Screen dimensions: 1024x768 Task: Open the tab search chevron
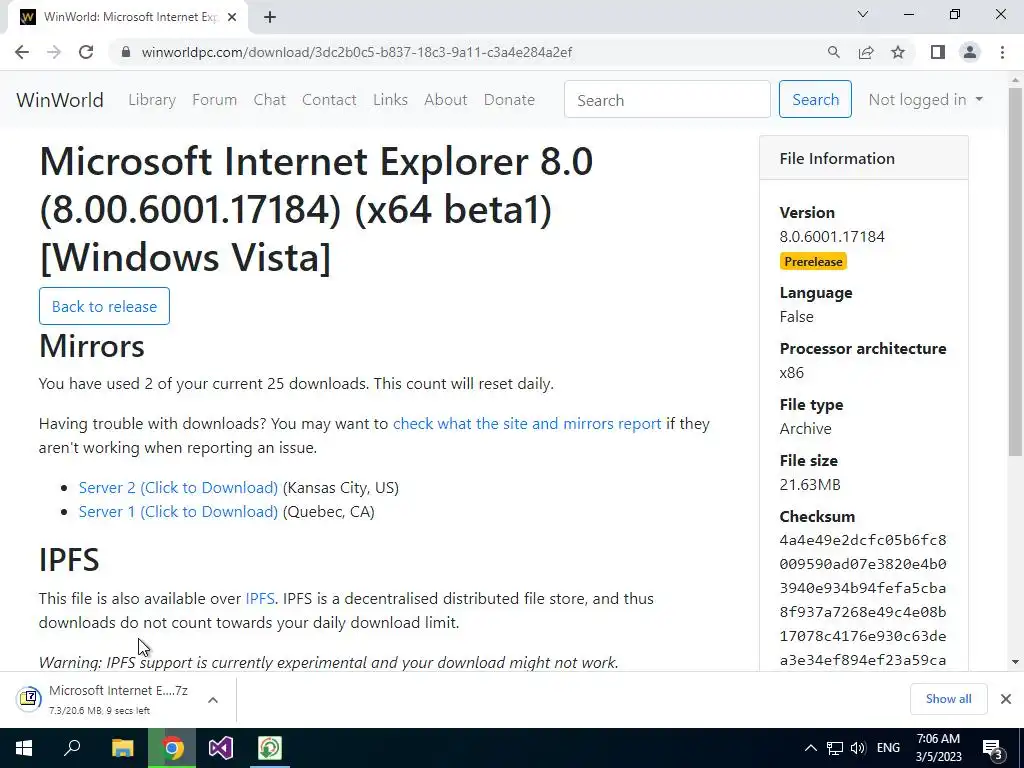[863, 14]
